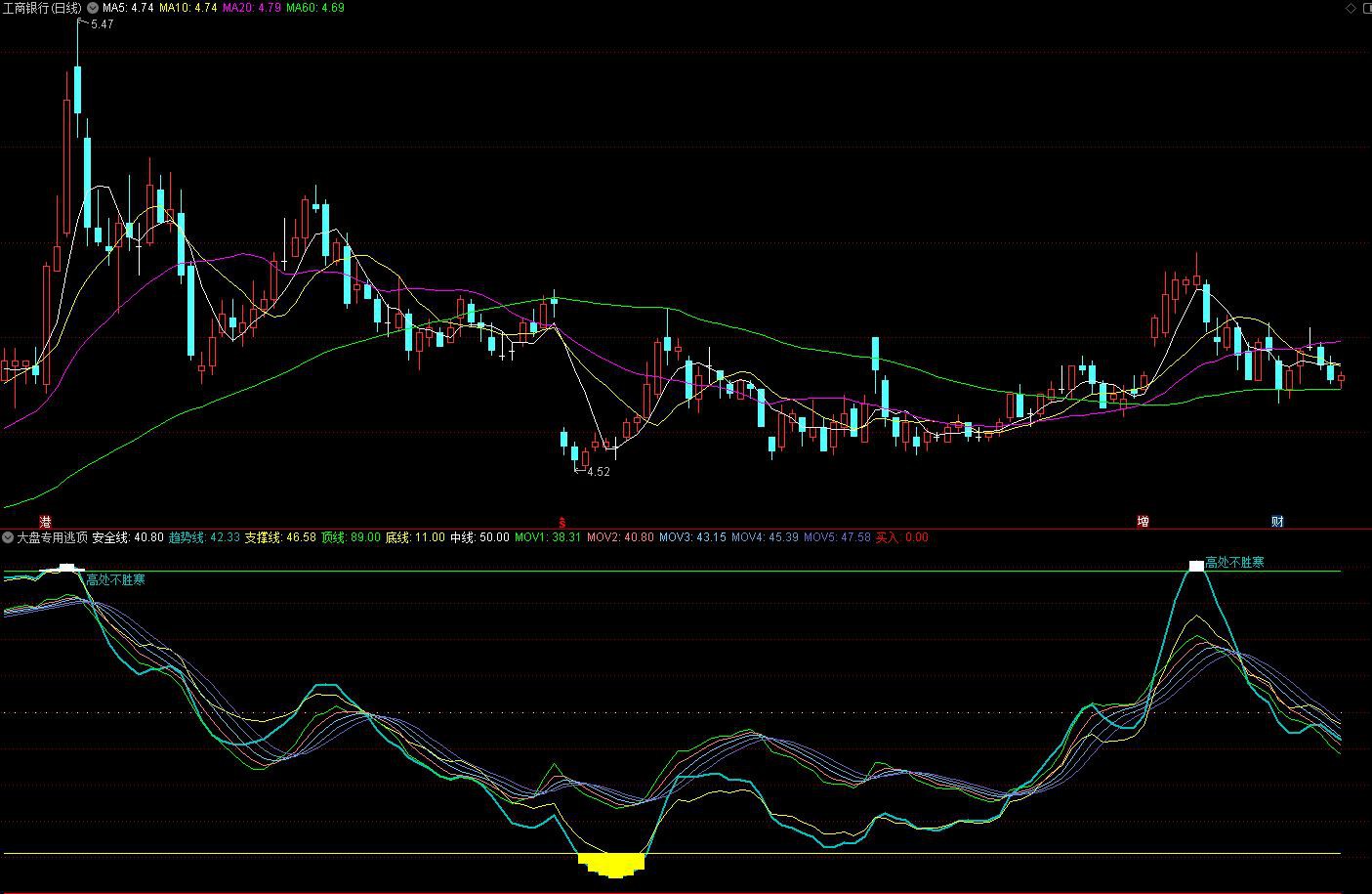Select the MOV2: 40.80 indicator value
The width and height of the screenshot is (1372, 894).
tap(620, 537)
